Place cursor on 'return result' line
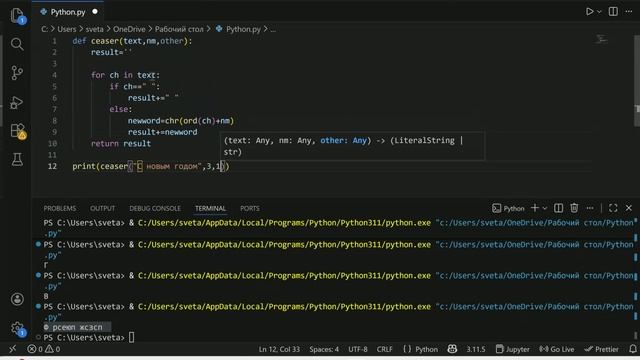This screenshot has width=640, height=360. click(x=121, y=143)
